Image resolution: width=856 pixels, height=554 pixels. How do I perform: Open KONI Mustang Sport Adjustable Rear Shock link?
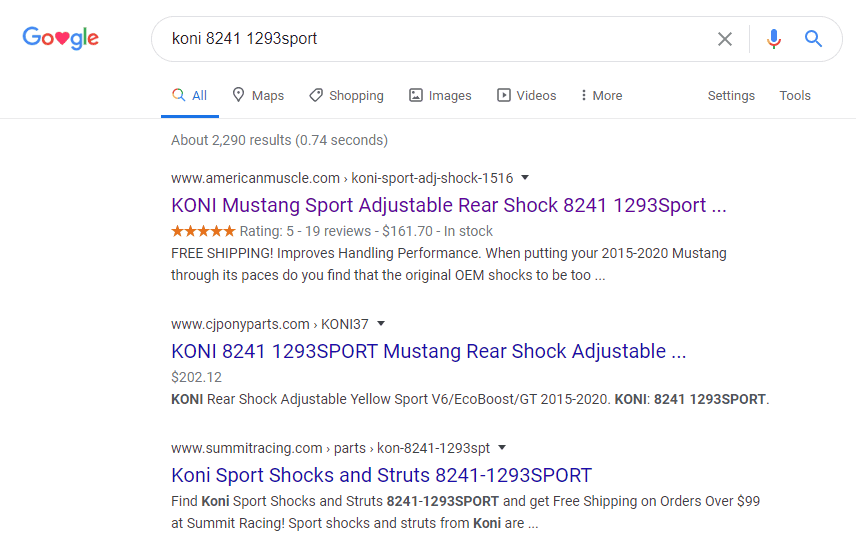(449, 205)
